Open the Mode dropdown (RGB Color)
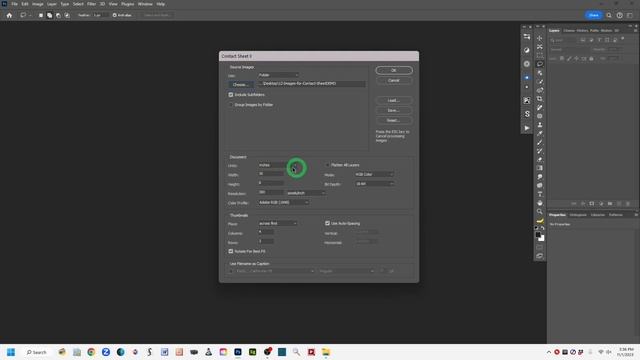This screenshot has height=360, width=640. 374,175
